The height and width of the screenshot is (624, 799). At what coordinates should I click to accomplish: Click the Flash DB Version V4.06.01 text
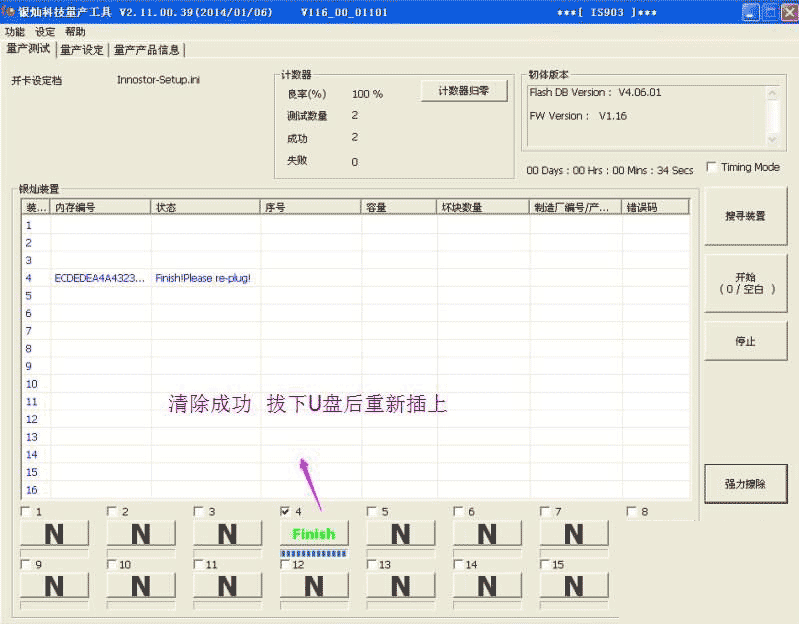(x=595, y=92)
